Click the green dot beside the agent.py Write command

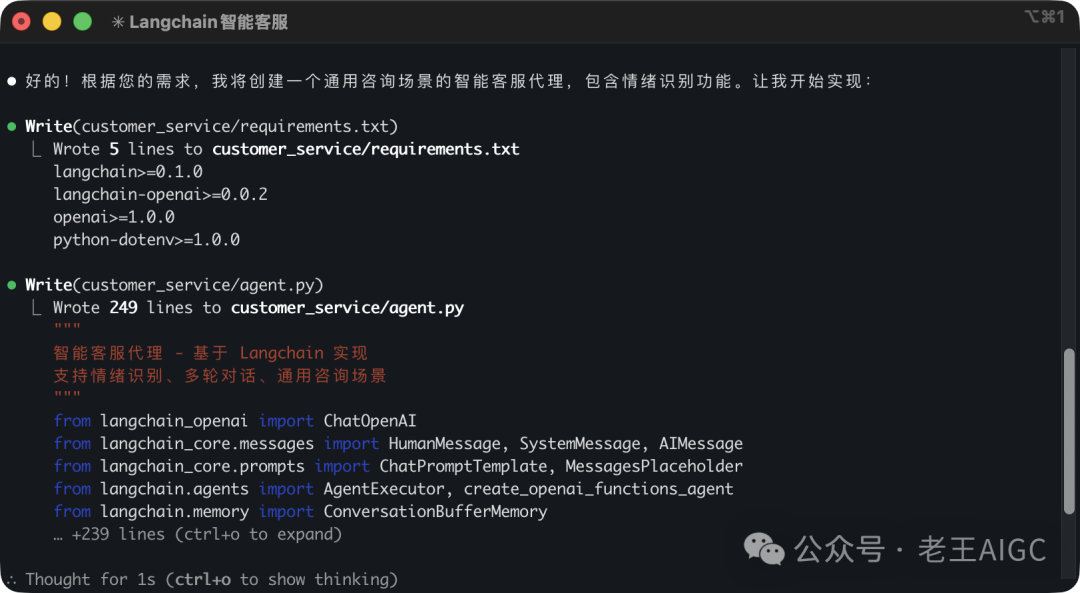(12, 284)
